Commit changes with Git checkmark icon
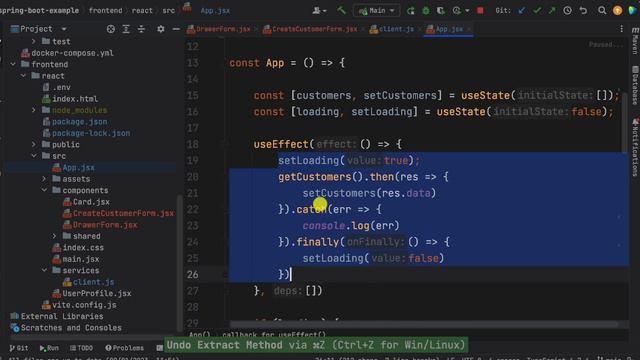Viewport: 640px width, 360px height. point(537,11)
